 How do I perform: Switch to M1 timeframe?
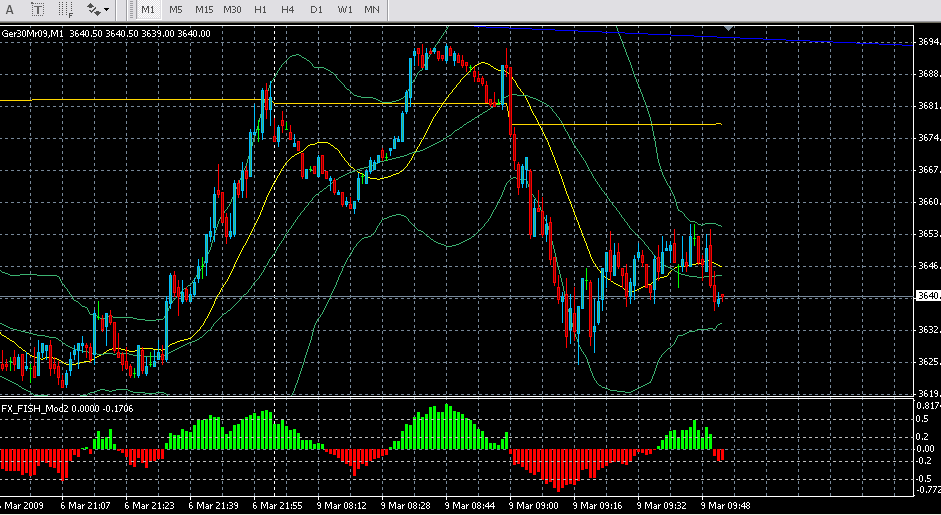tap(147, 9)
